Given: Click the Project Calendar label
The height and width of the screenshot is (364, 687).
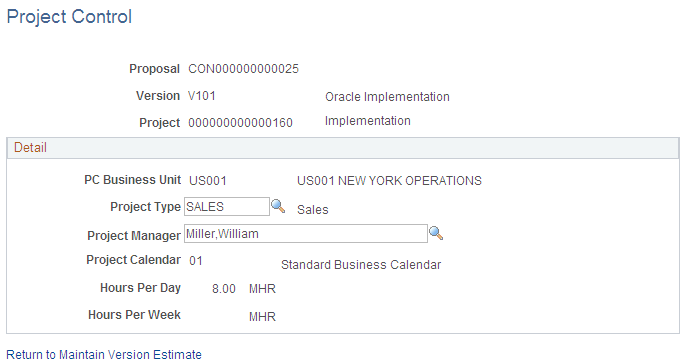Looking at the screenshot, I should coord(134,260).
